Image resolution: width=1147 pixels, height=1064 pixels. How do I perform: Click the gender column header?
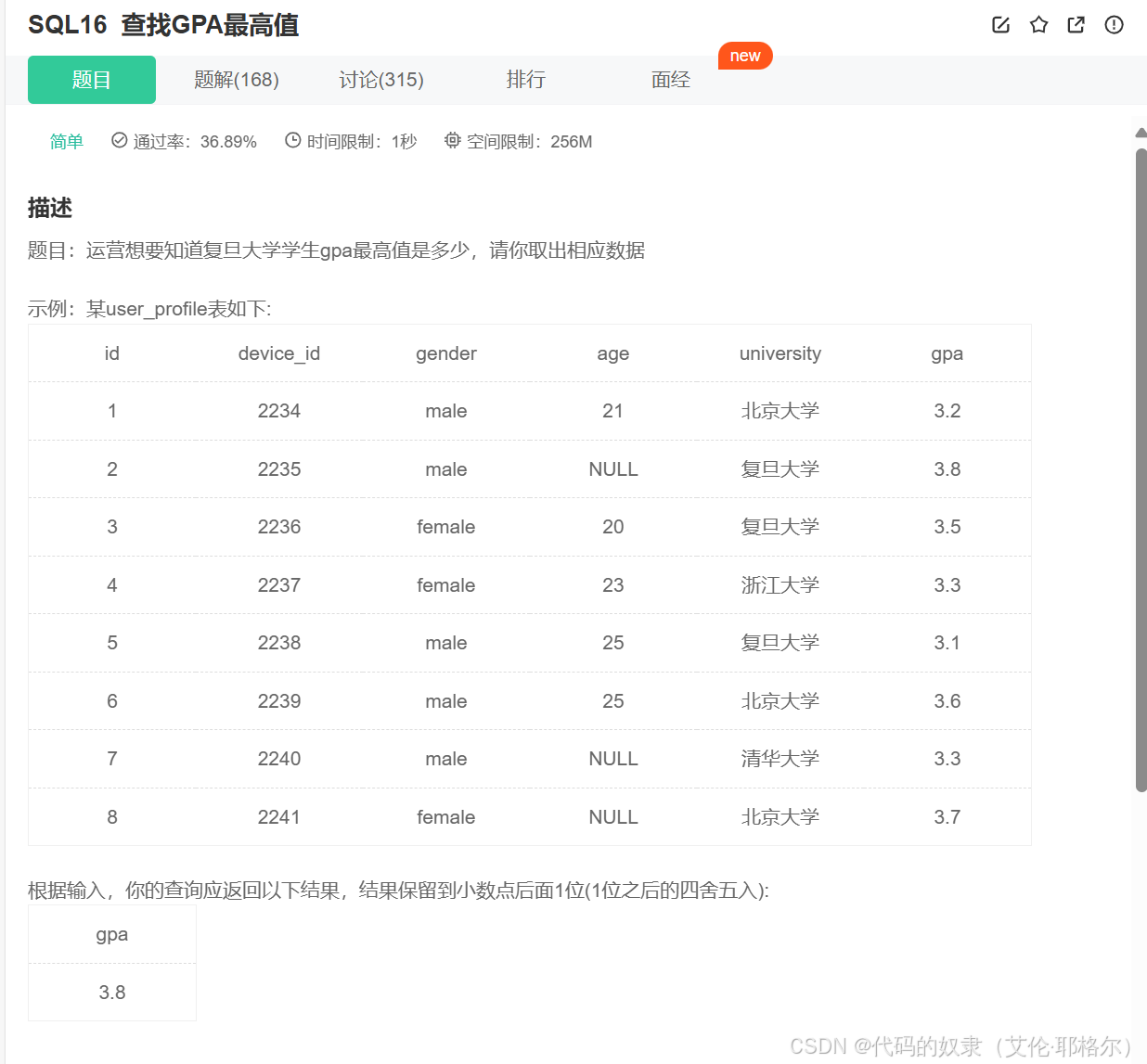446,353
